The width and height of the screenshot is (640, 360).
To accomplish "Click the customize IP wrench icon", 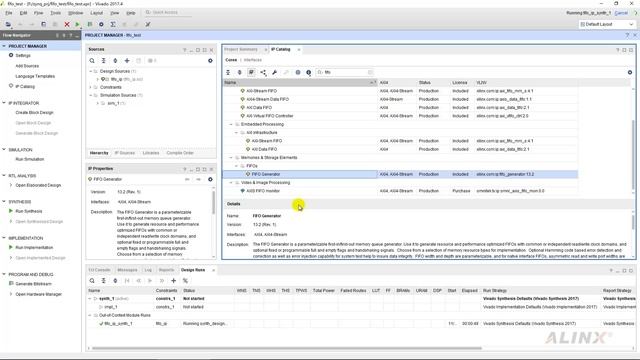I will pos(274,72).
